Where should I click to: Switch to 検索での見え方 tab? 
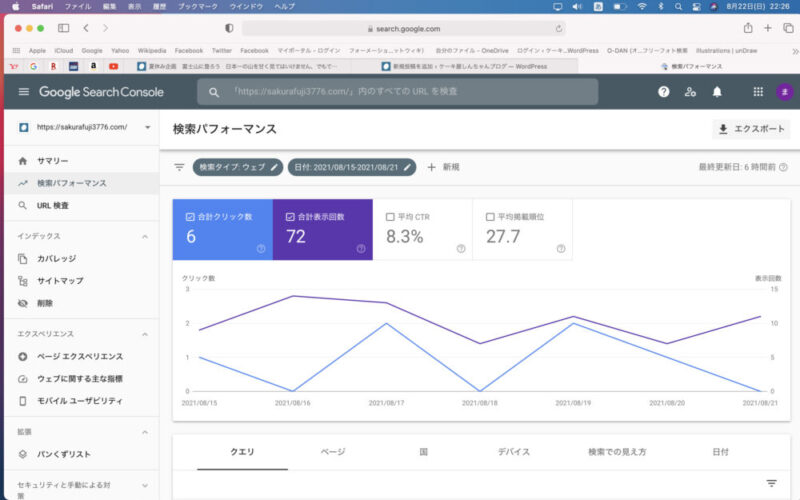617,452
